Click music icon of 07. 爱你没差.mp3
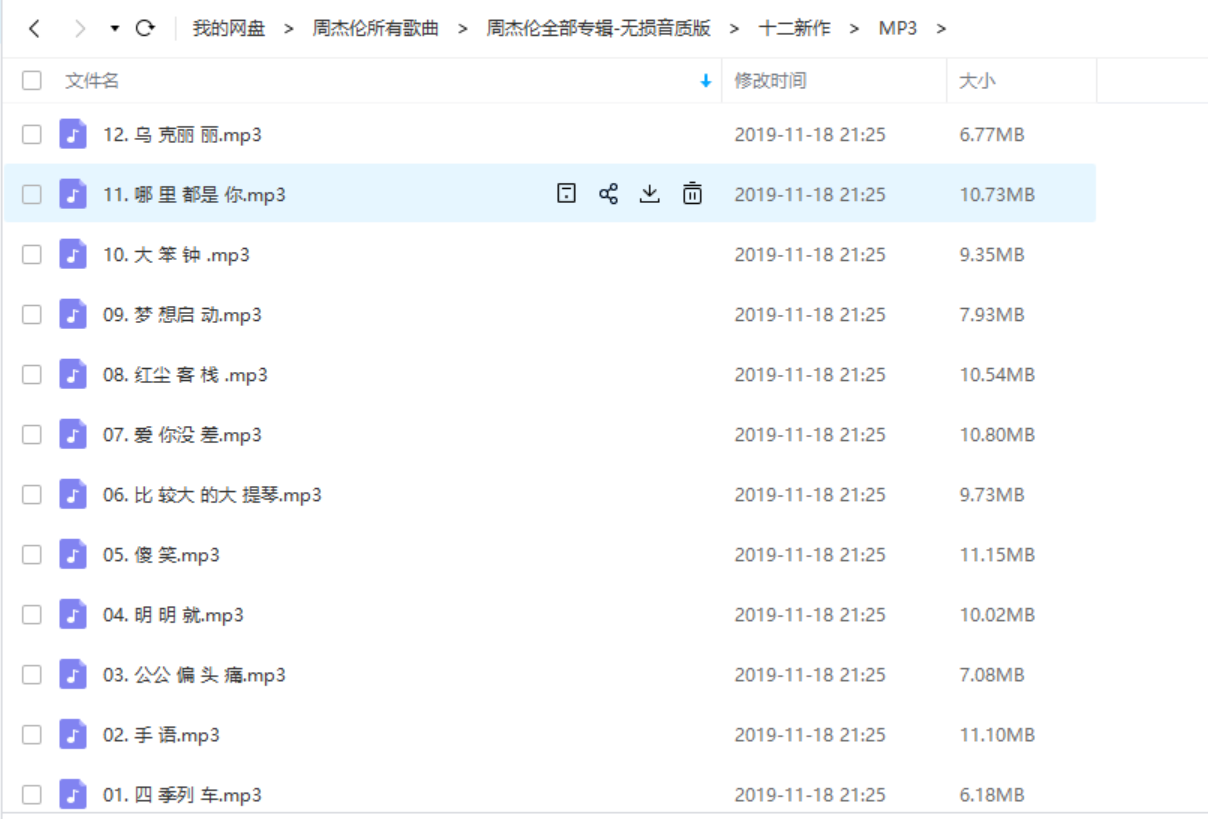This screenshot has width=1208, height=819. click(x=73, y=434)
